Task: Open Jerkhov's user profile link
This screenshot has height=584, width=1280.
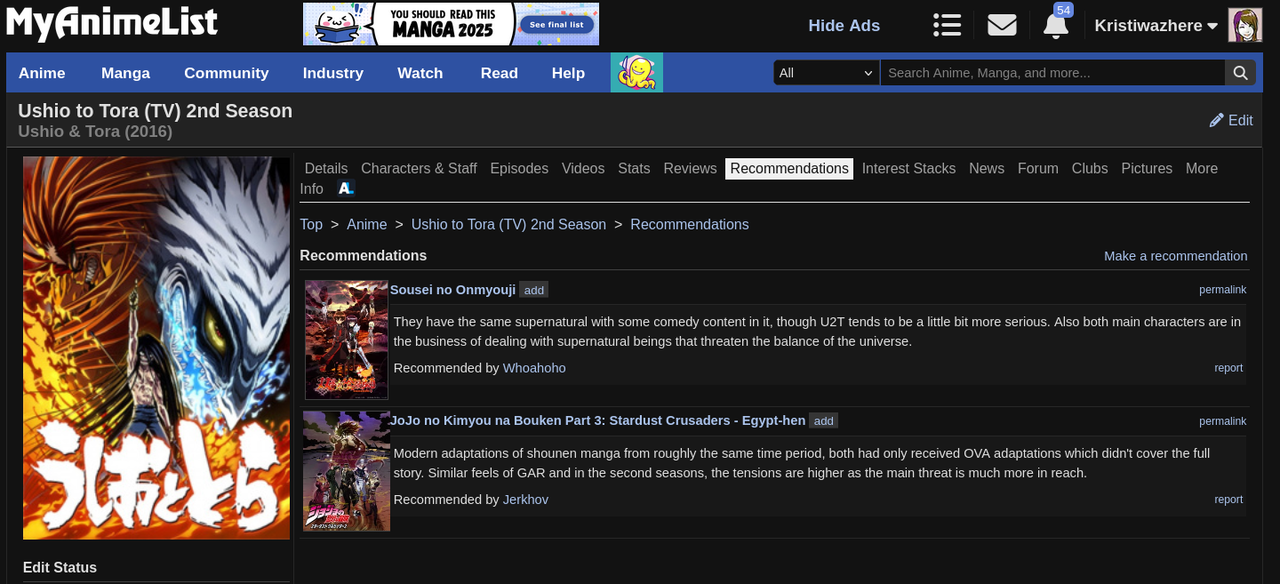Action: (x=526, y=499)
